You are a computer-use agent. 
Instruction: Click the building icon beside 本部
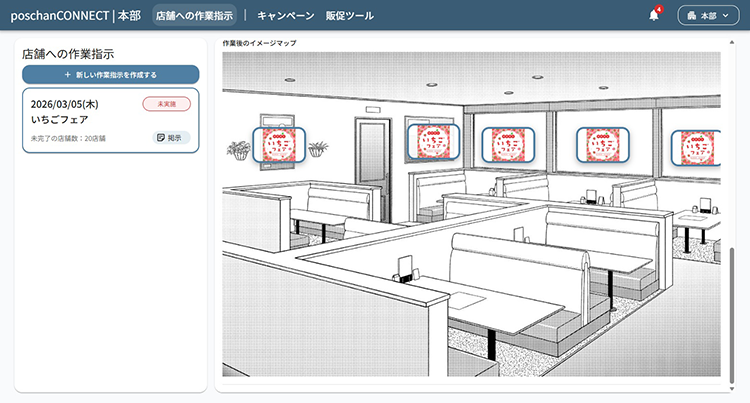(x=691, y=16)
